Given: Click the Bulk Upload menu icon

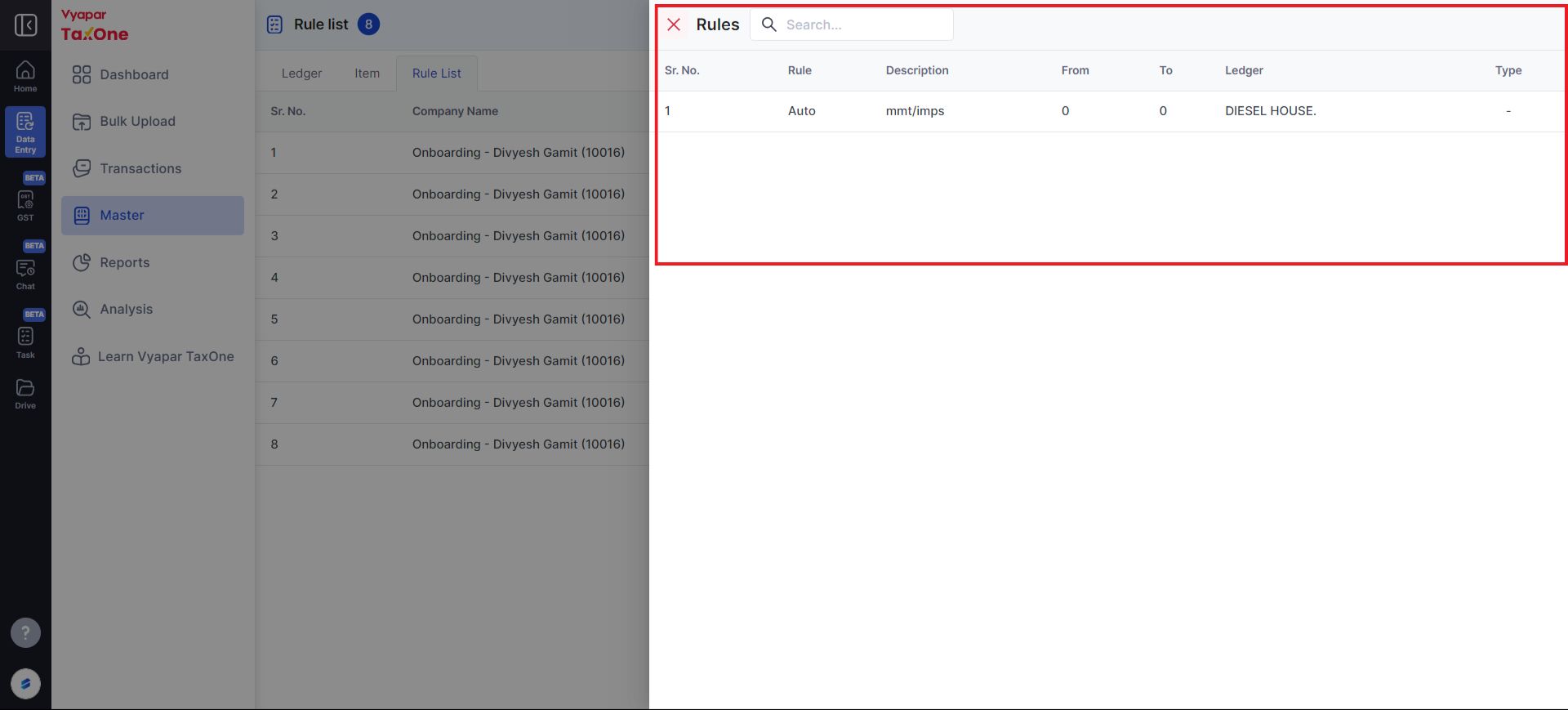Looking at the screenshot, I should (x=82, y=122).
